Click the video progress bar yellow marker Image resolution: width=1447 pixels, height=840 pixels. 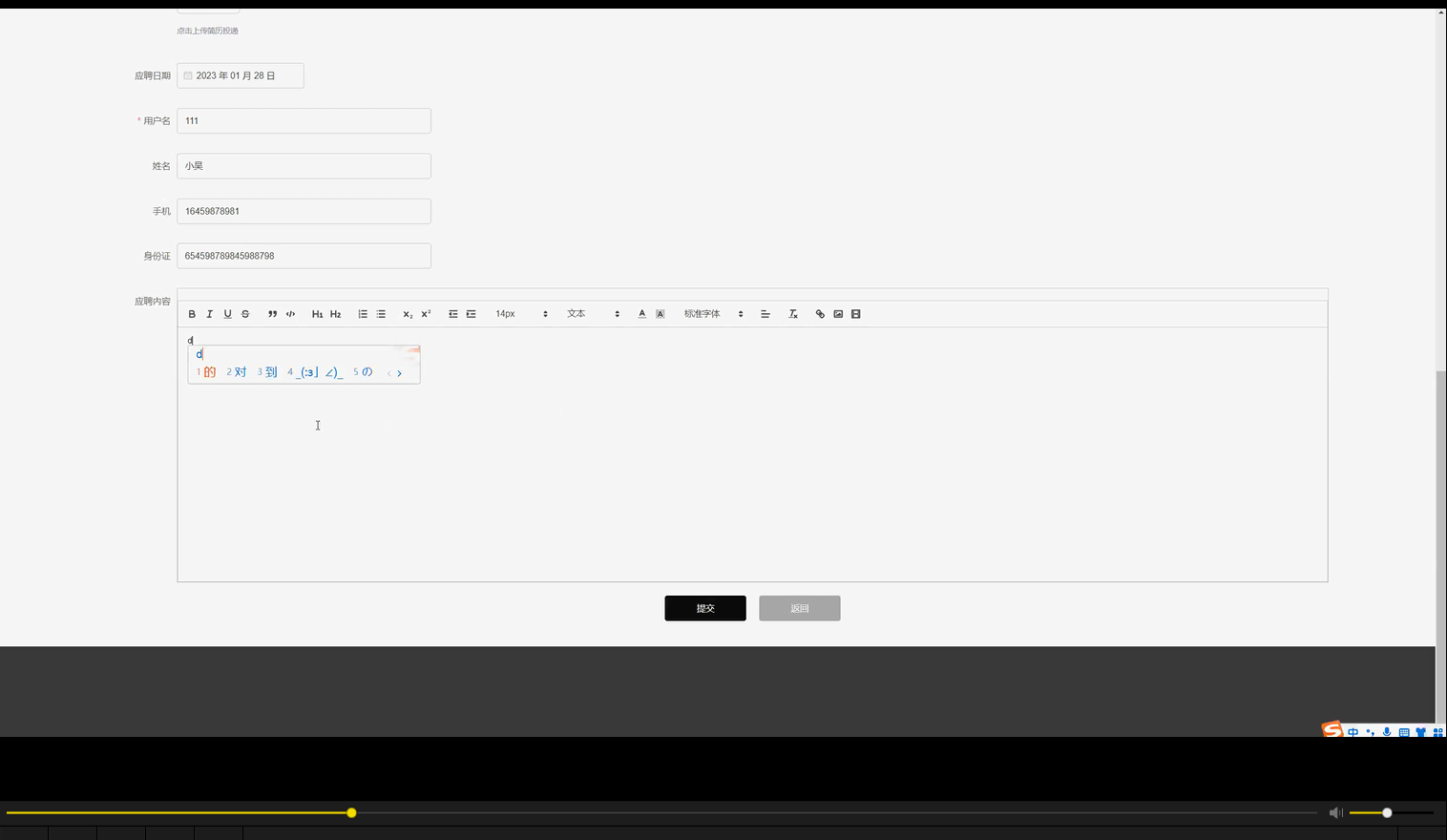351,812
